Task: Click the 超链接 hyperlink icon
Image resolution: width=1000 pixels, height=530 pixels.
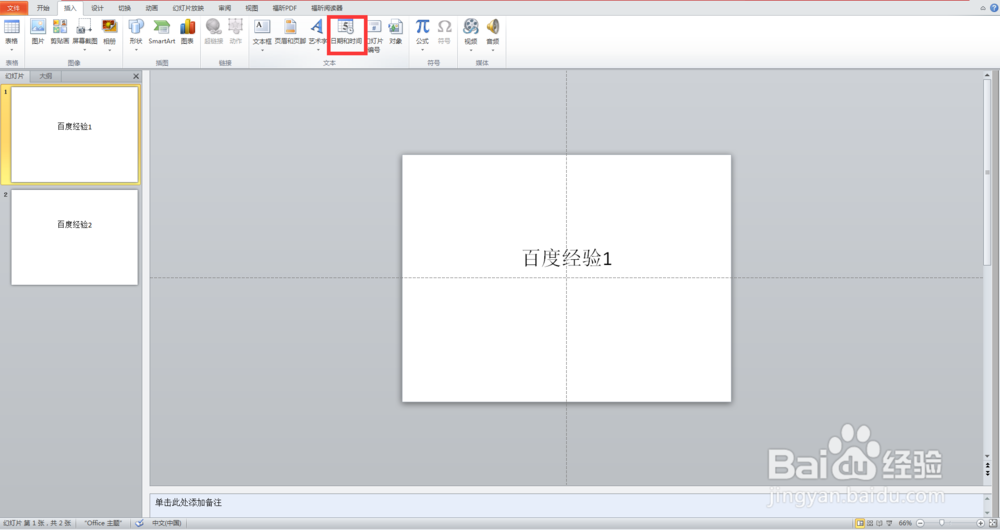Action: (x=214, y=27)
